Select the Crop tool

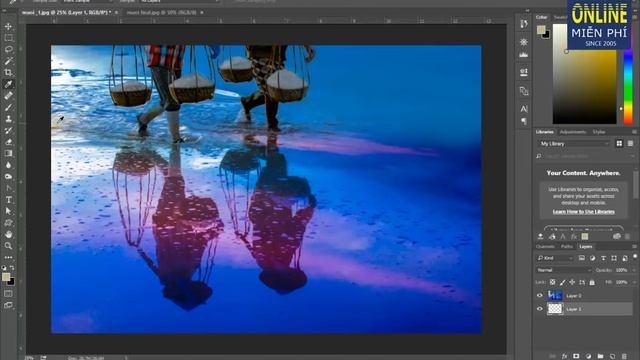point(8,73)
